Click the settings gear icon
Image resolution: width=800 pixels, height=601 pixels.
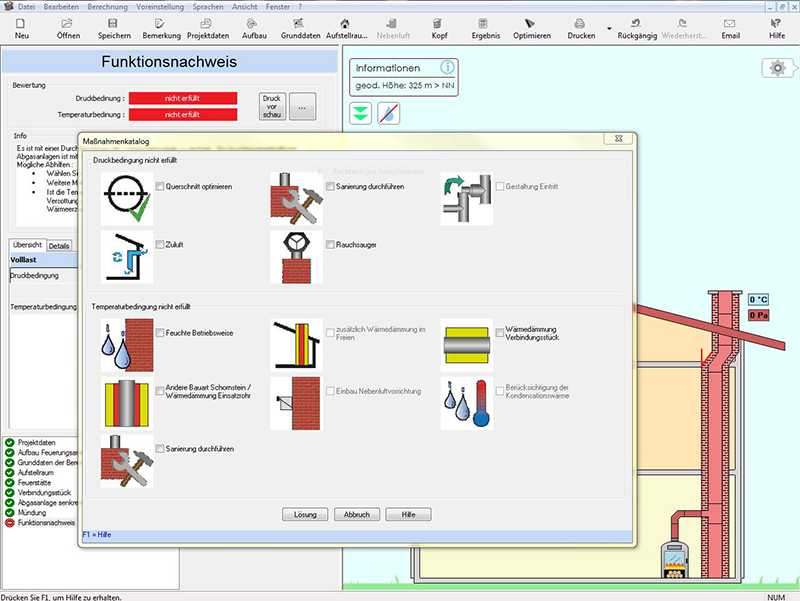(777, 68)
